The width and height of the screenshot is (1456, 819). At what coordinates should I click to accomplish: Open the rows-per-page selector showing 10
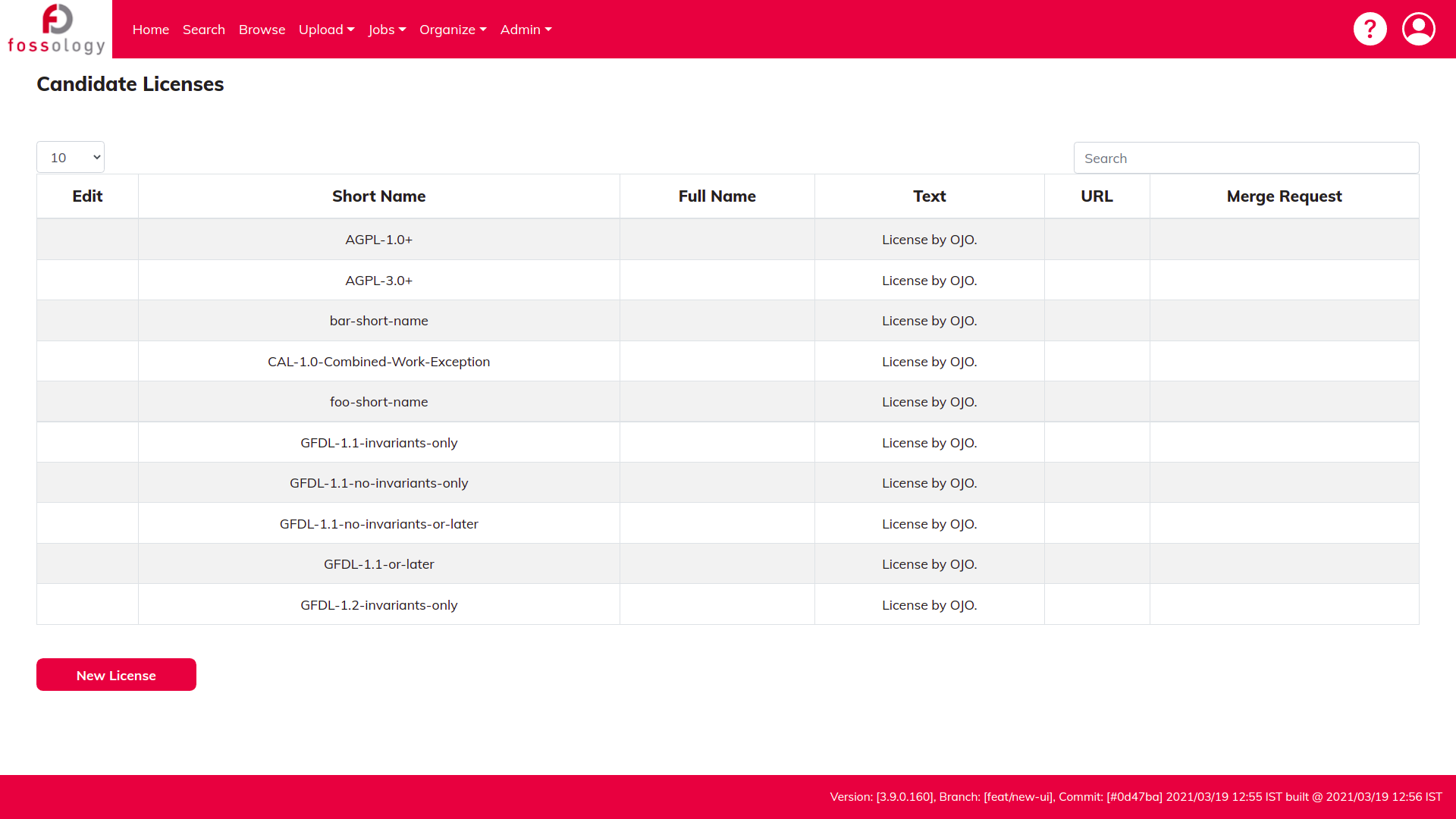click(x=71, y=157)
